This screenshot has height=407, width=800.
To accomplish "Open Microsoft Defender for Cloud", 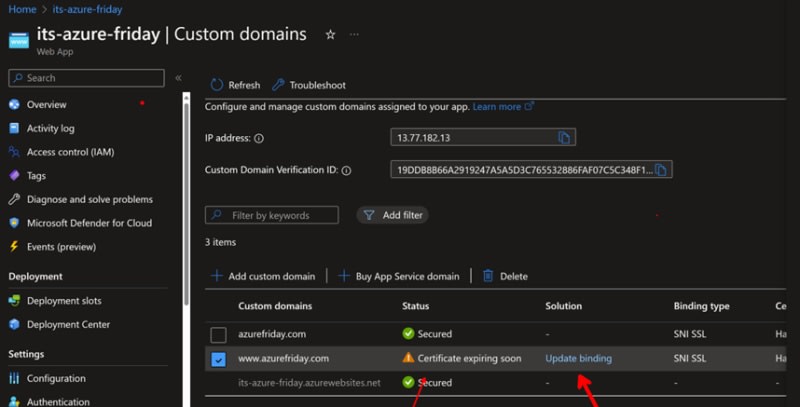I will point(89,223).
